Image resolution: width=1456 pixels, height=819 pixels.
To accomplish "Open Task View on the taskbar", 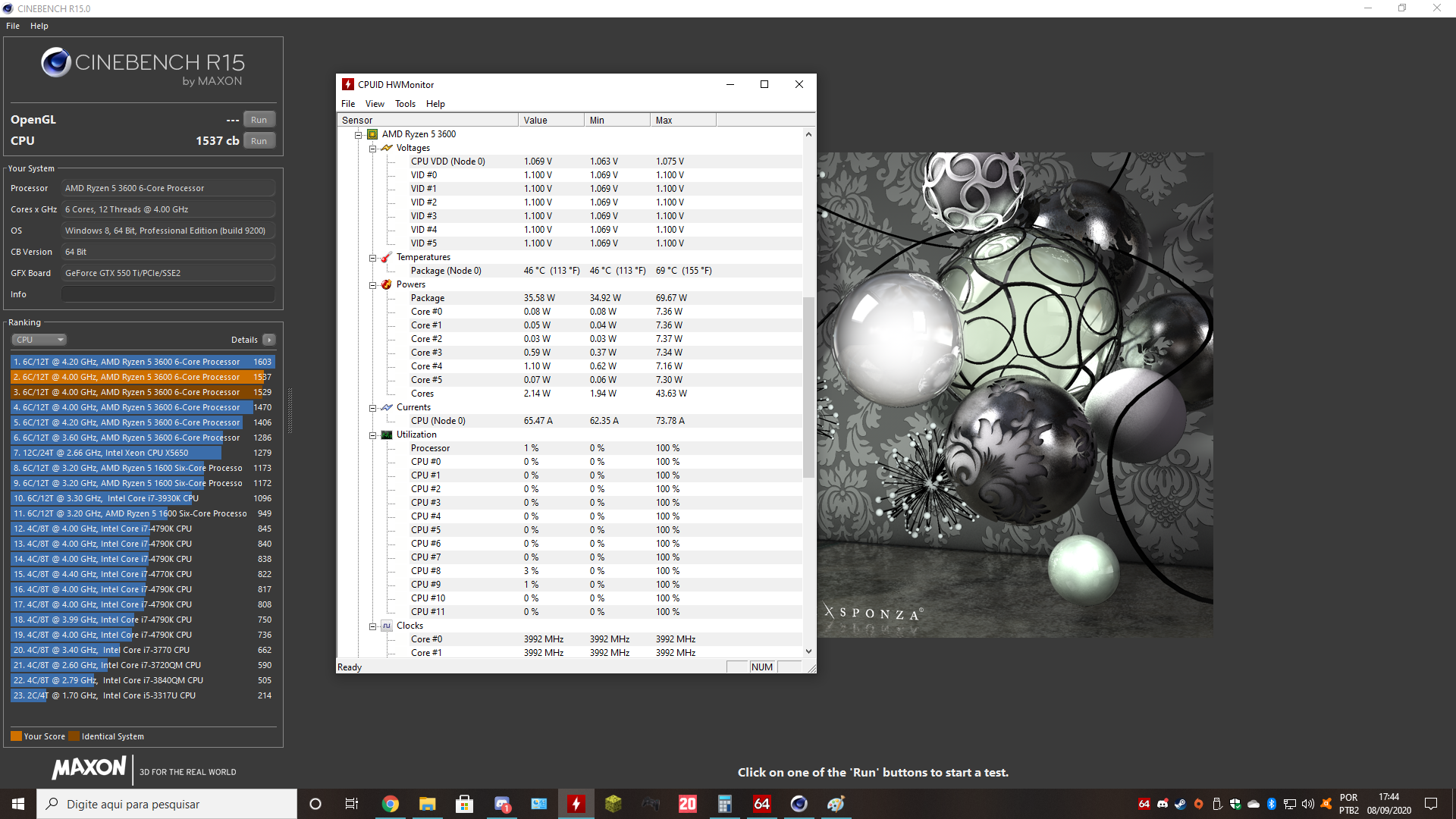I will pyautogui.click(x=352, y=804).
